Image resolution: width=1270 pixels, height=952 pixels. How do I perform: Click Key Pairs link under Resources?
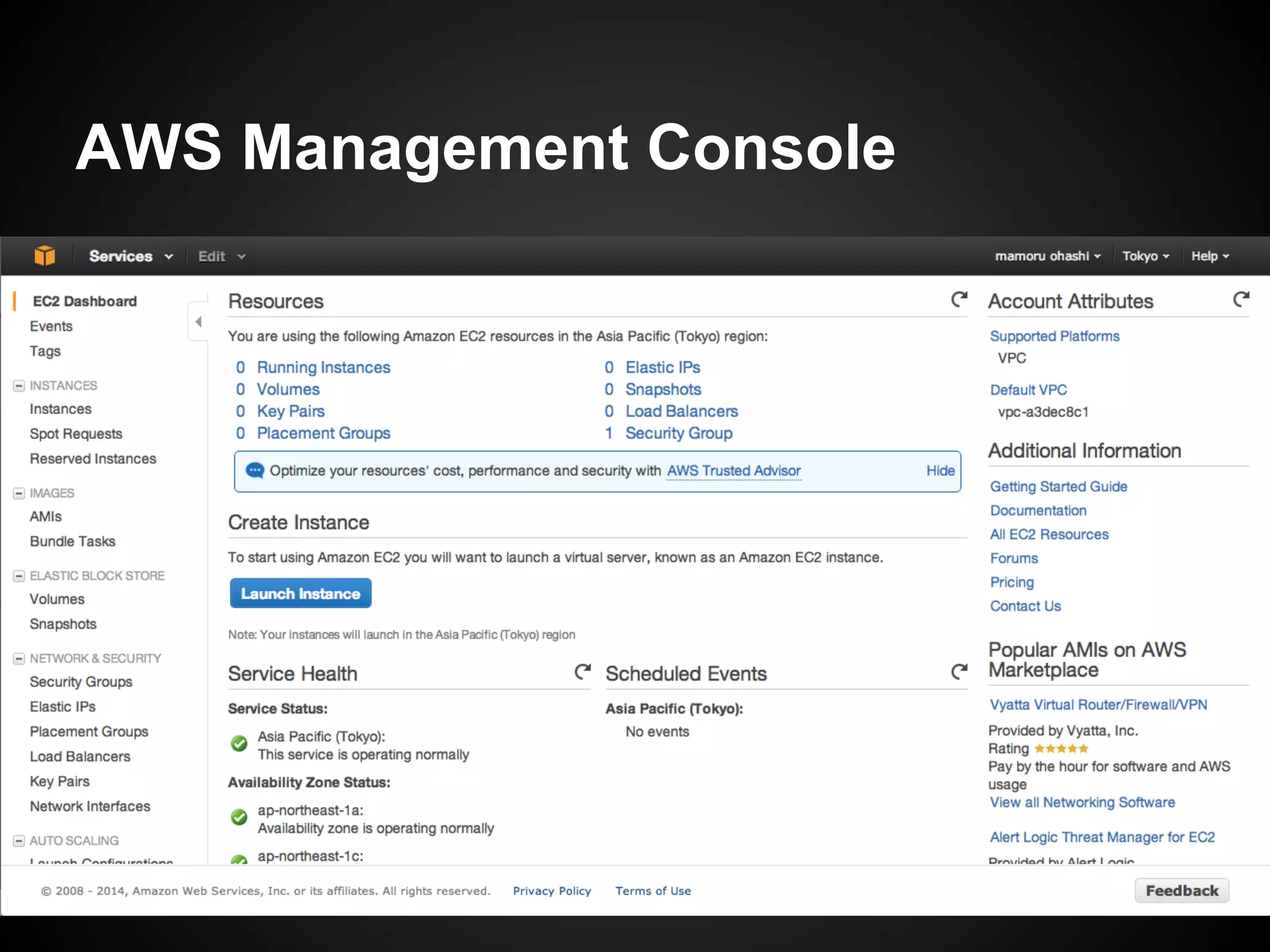pos(291,412)
